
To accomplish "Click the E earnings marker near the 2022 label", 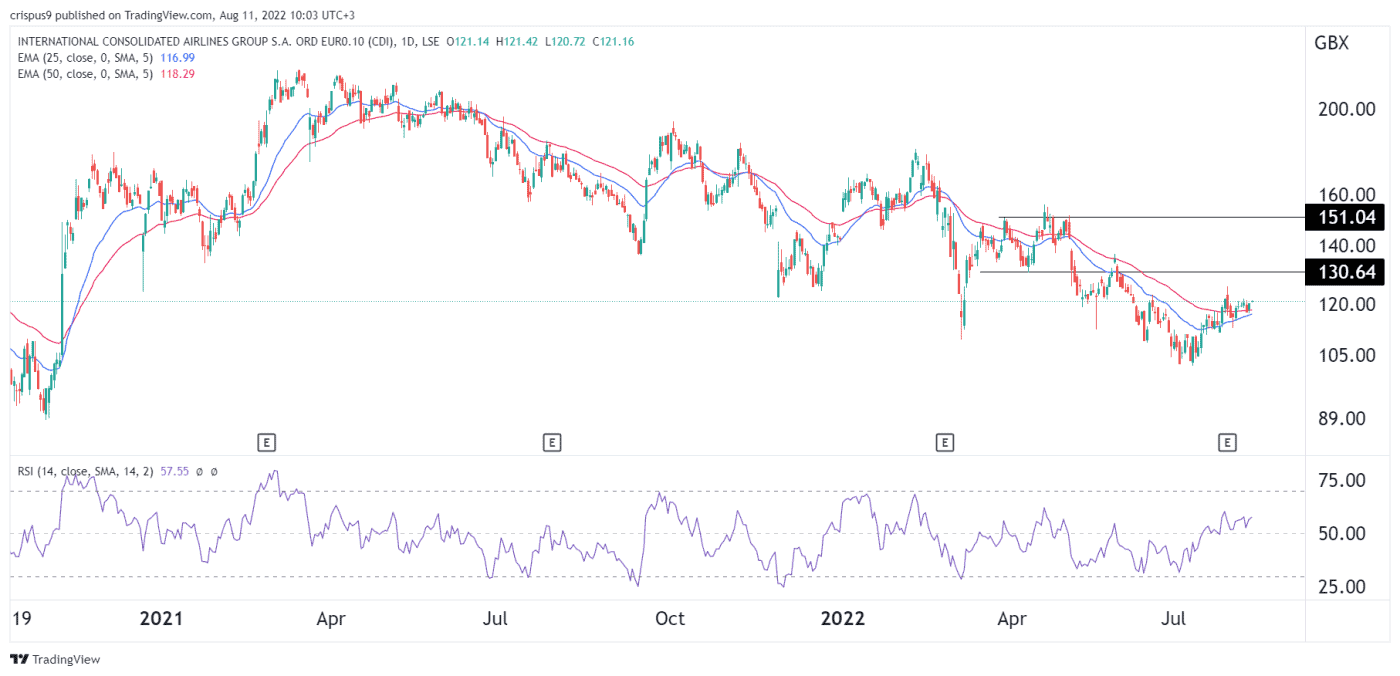I will (x=946, y=441).
